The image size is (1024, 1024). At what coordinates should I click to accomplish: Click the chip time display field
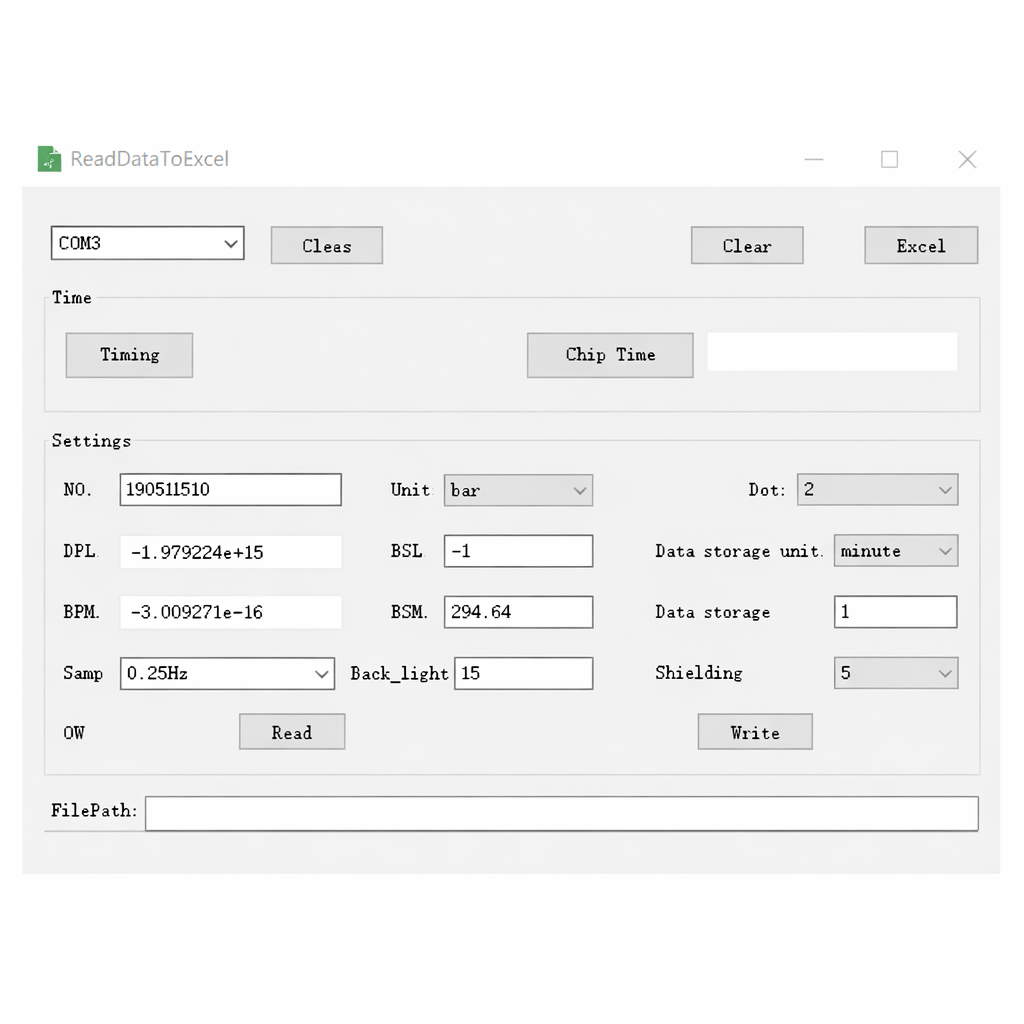831,352
